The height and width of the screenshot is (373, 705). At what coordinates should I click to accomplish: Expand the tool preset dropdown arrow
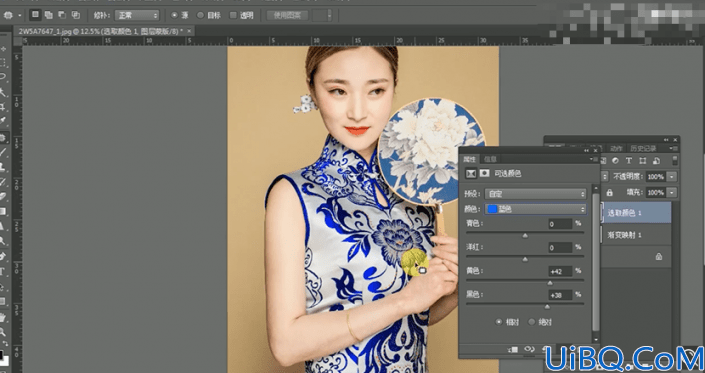coord(20,15)
